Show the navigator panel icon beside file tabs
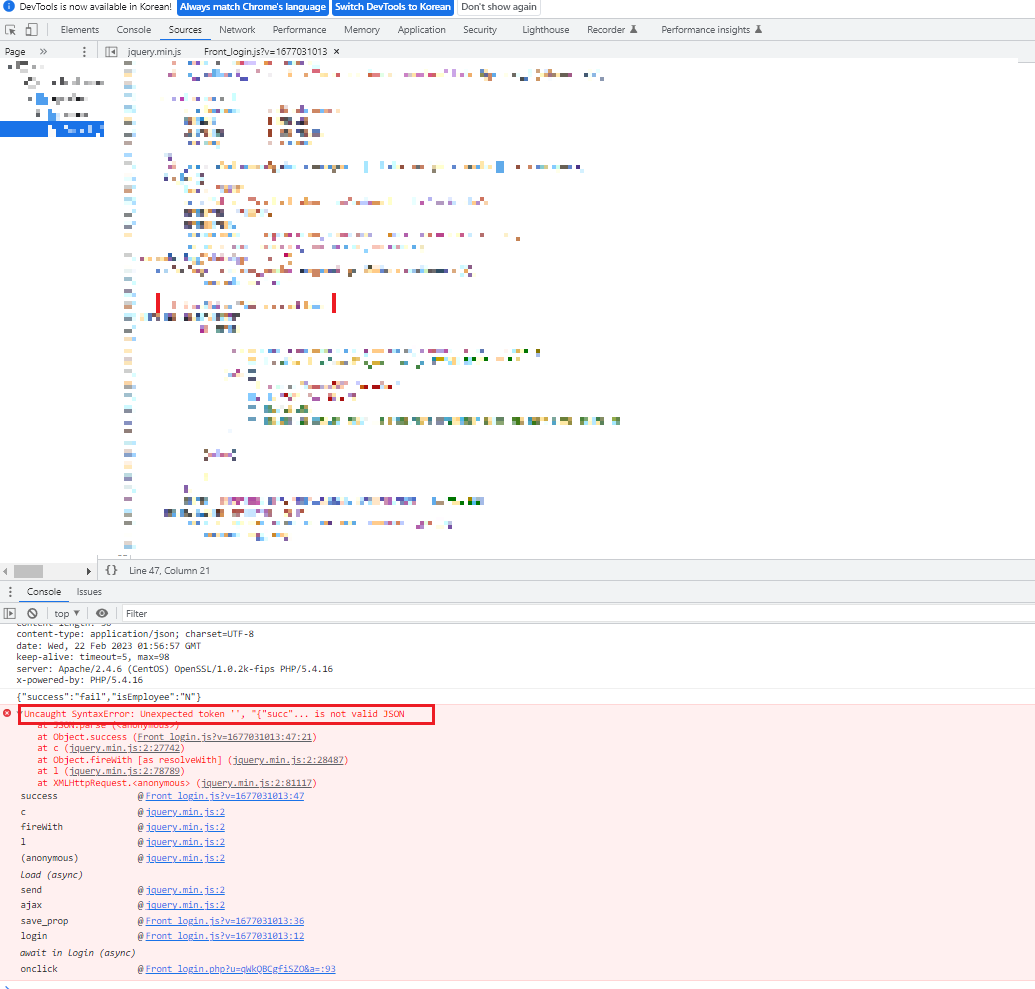The image size is (1035, 989). (110, 50)
